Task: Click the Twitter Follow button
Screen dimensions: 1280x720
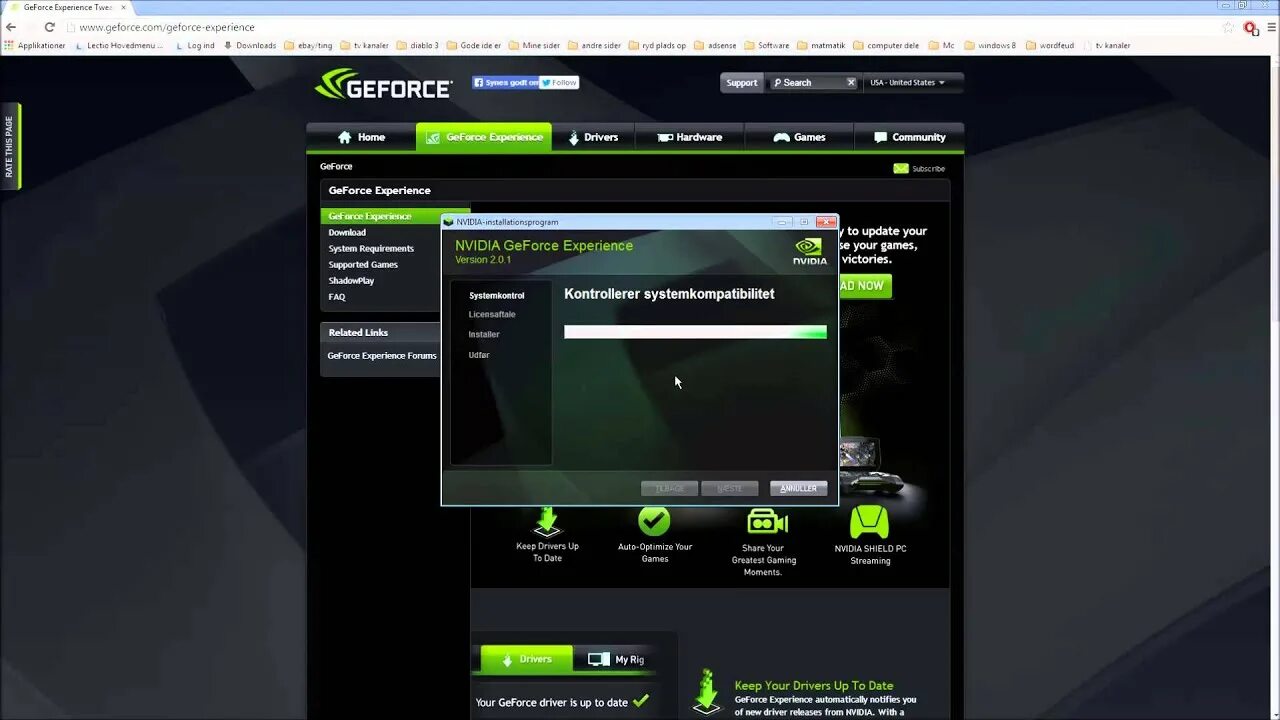Action: click(x=559, y=83)
